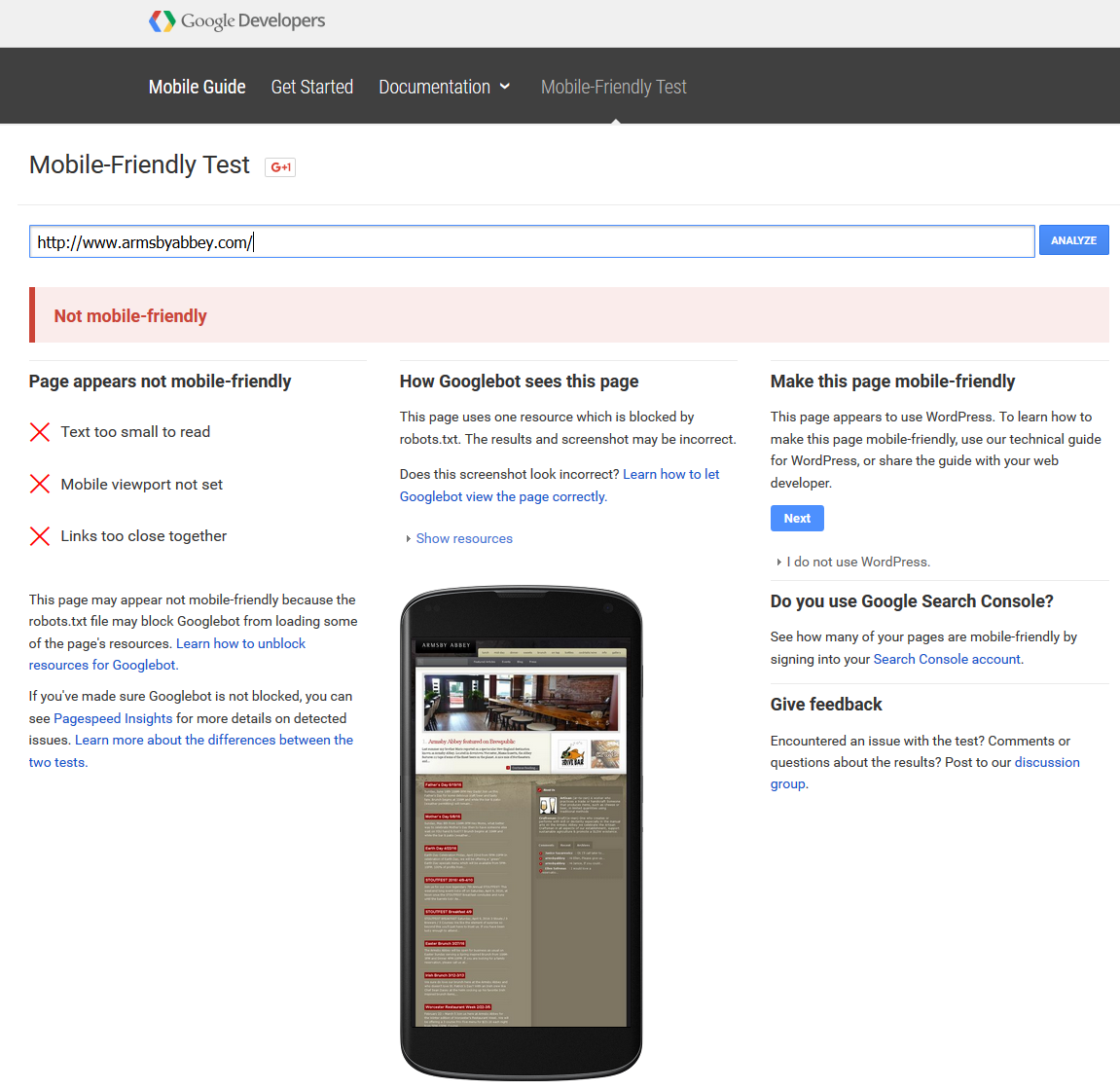The image size is (1120, 1090).
Task: Click the red X beside Mobile viewport not set
Action: pos(40,484)
